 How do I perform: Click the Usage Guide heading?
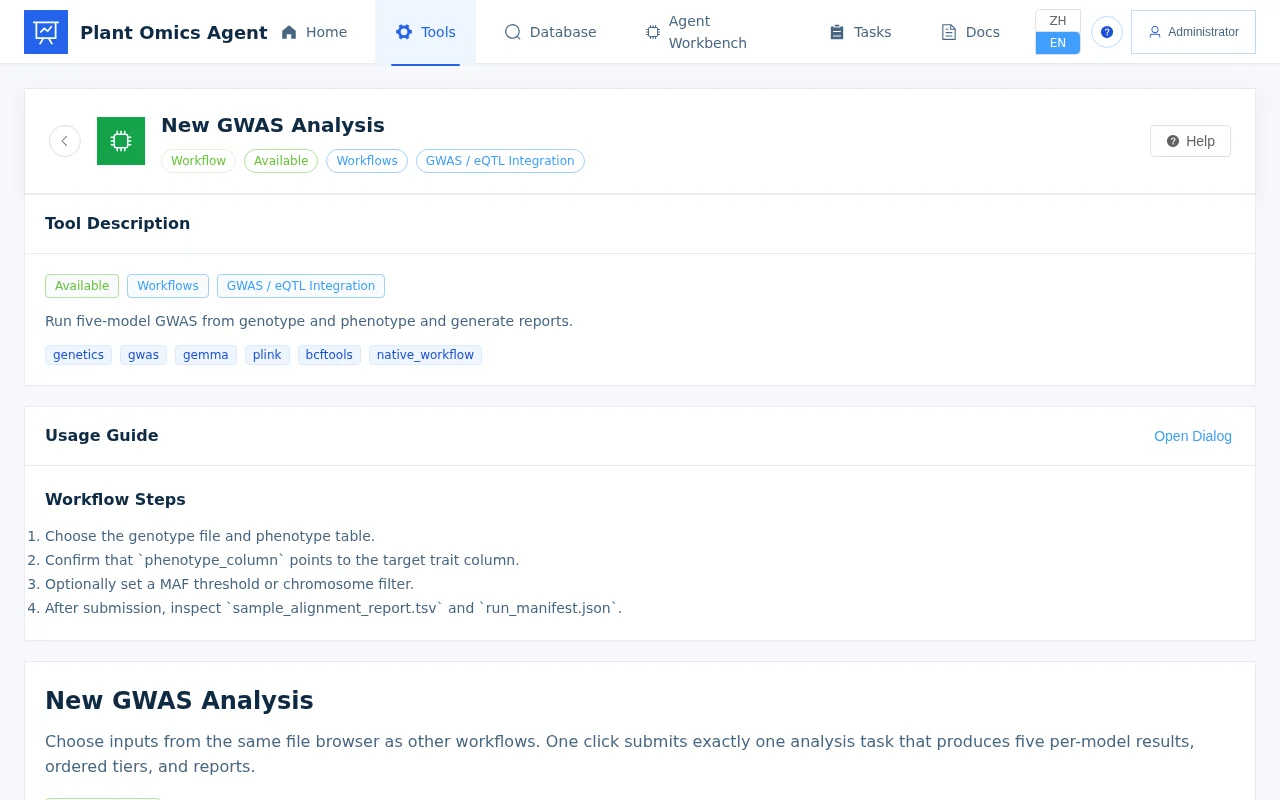(101, 436)
